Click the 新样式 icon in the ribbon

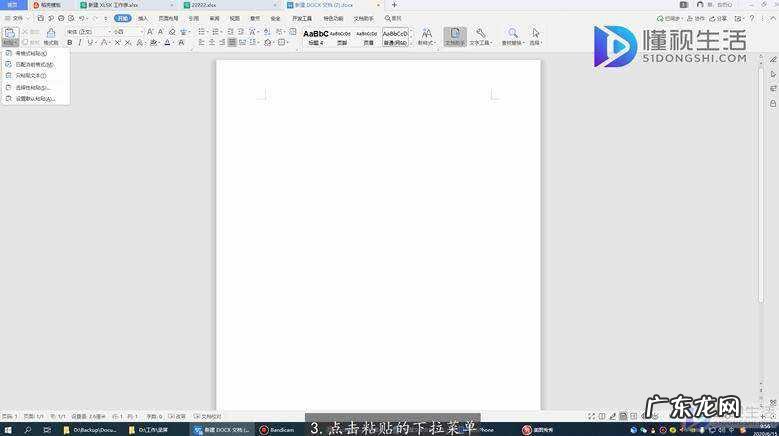click(426, 37)
